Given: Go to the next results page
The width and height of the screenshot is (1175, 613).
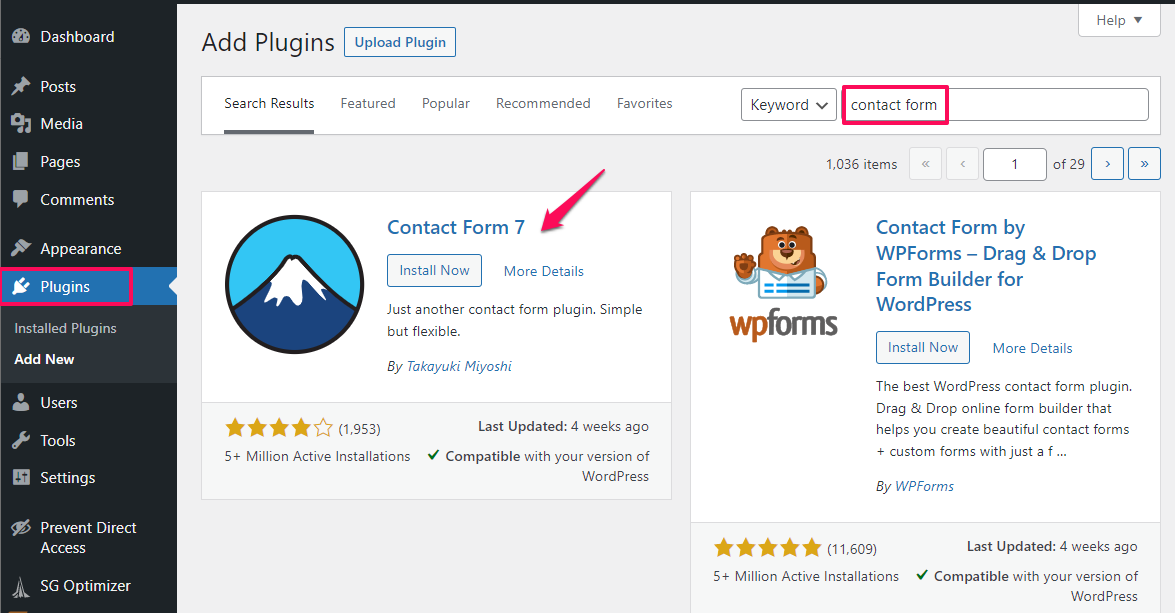Looking at the screenshot, I should [1108, 164].
